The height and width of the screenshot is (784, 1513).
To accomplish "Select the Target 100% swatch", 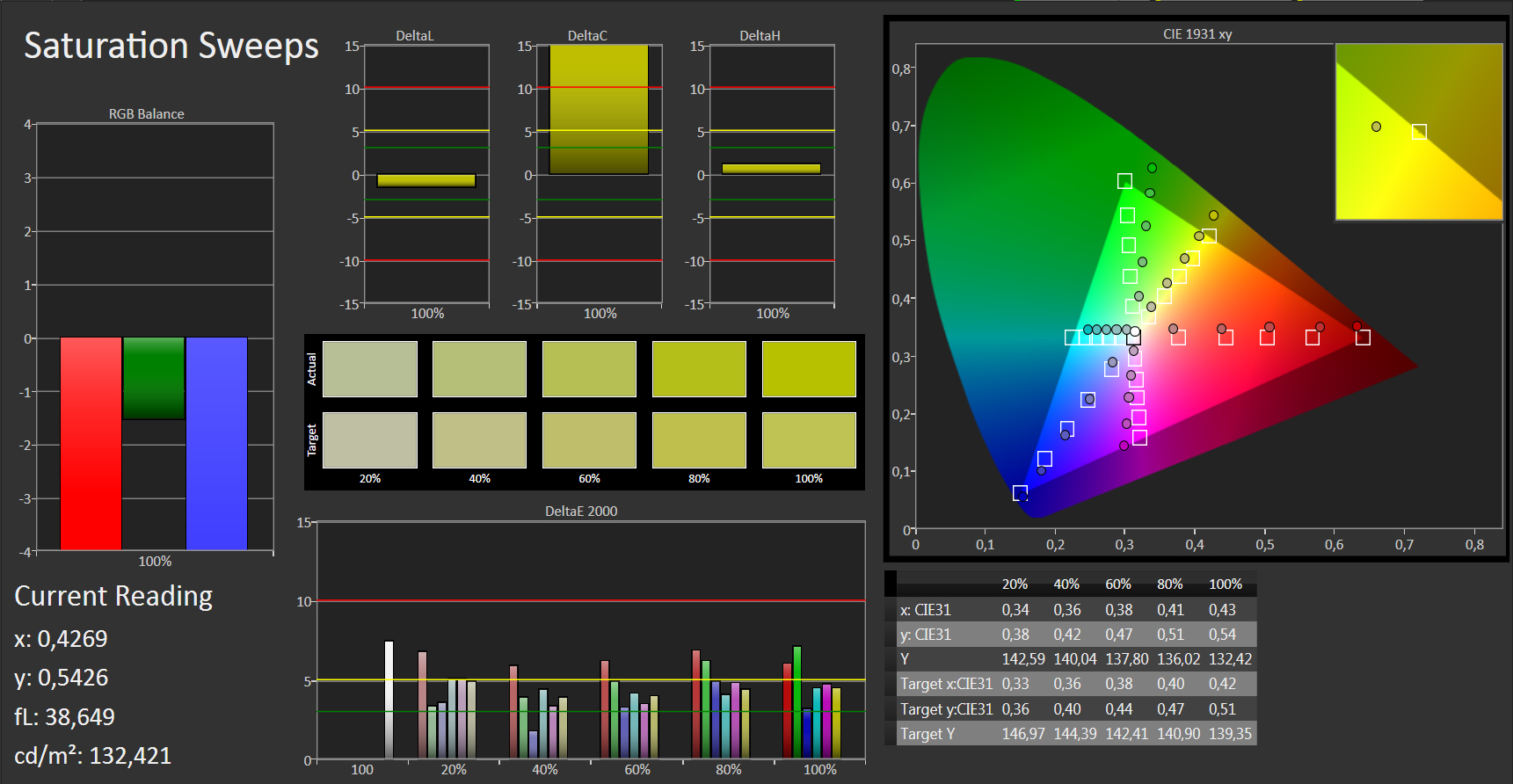I will tap(809, 440).
